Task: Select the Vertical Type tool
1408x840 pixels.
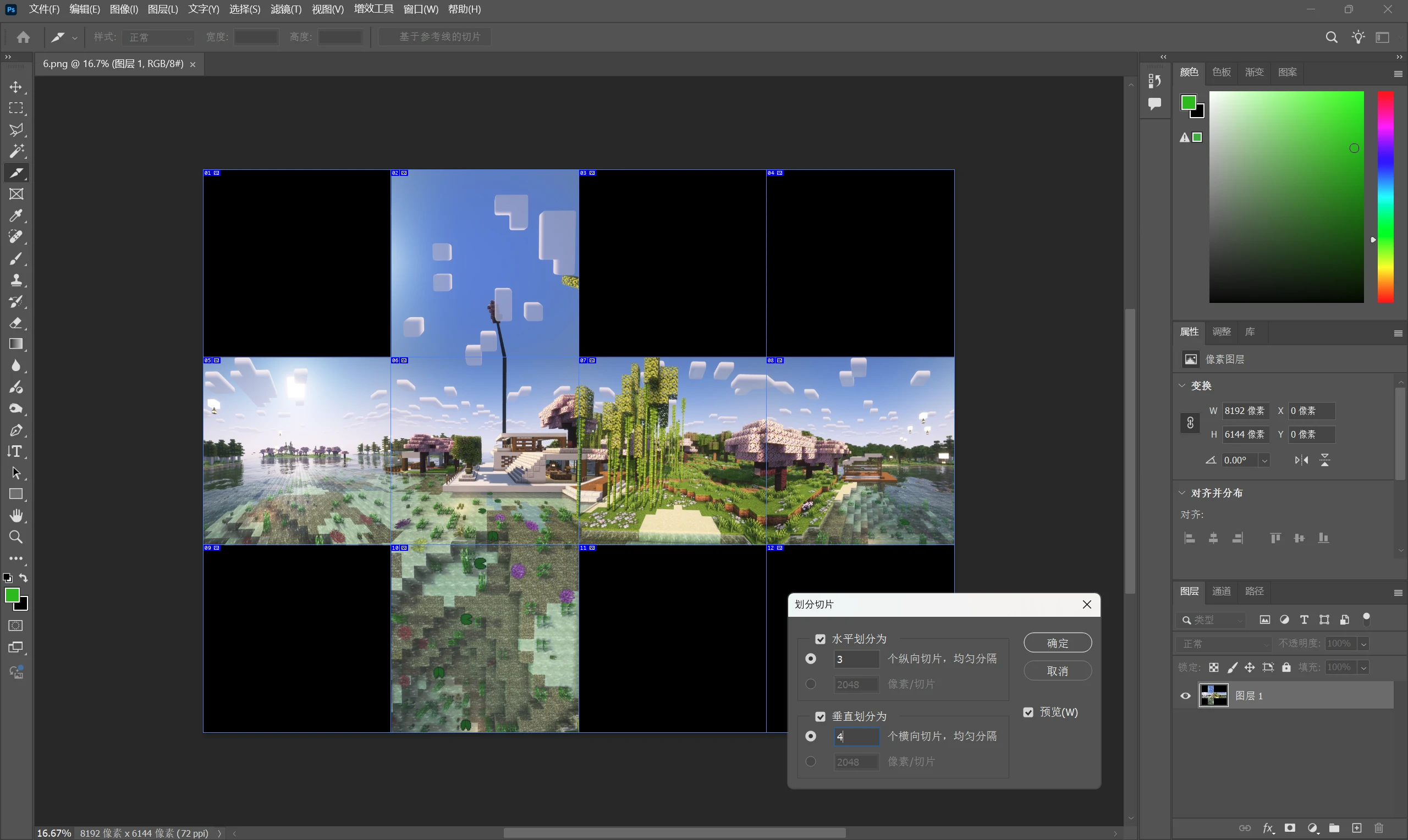Action: [x=16, y=452]
